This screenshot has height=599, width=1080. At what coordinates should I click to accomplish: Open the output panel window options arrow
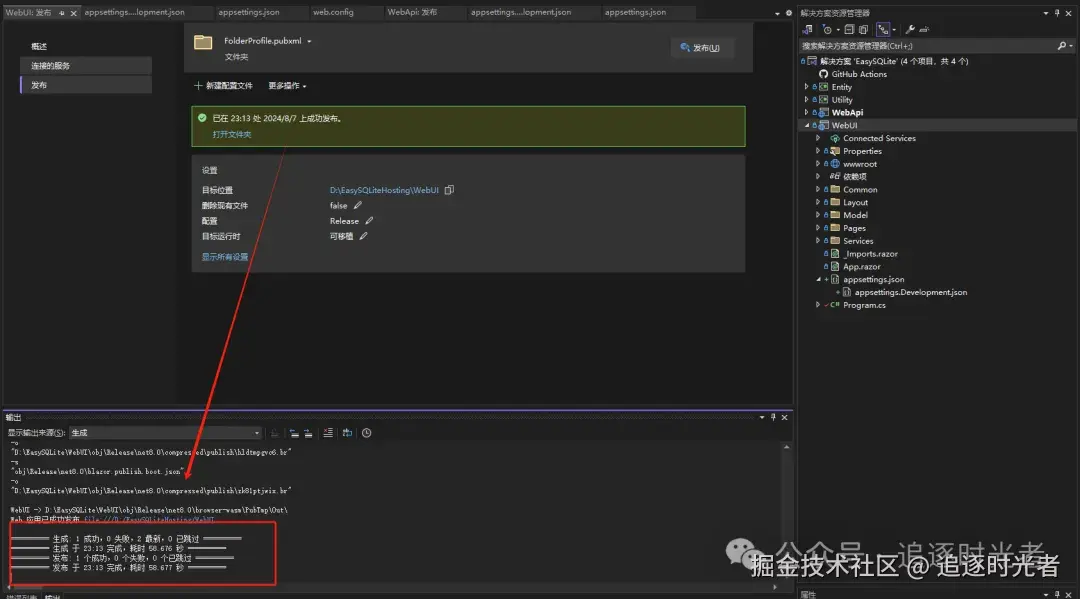click(762, 417)
